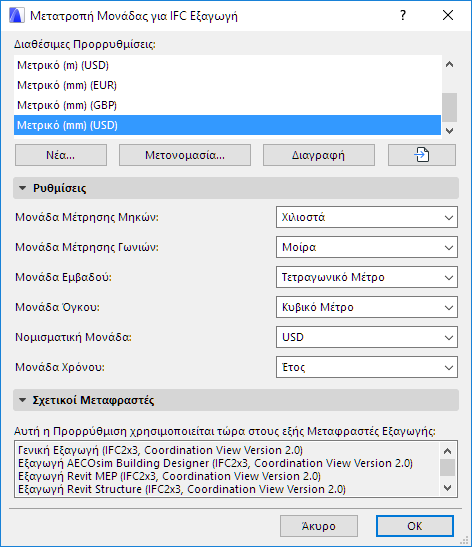Open the Νομισματική Μονάδα dropdown
The image size is (472, 547).
(367, 337)
